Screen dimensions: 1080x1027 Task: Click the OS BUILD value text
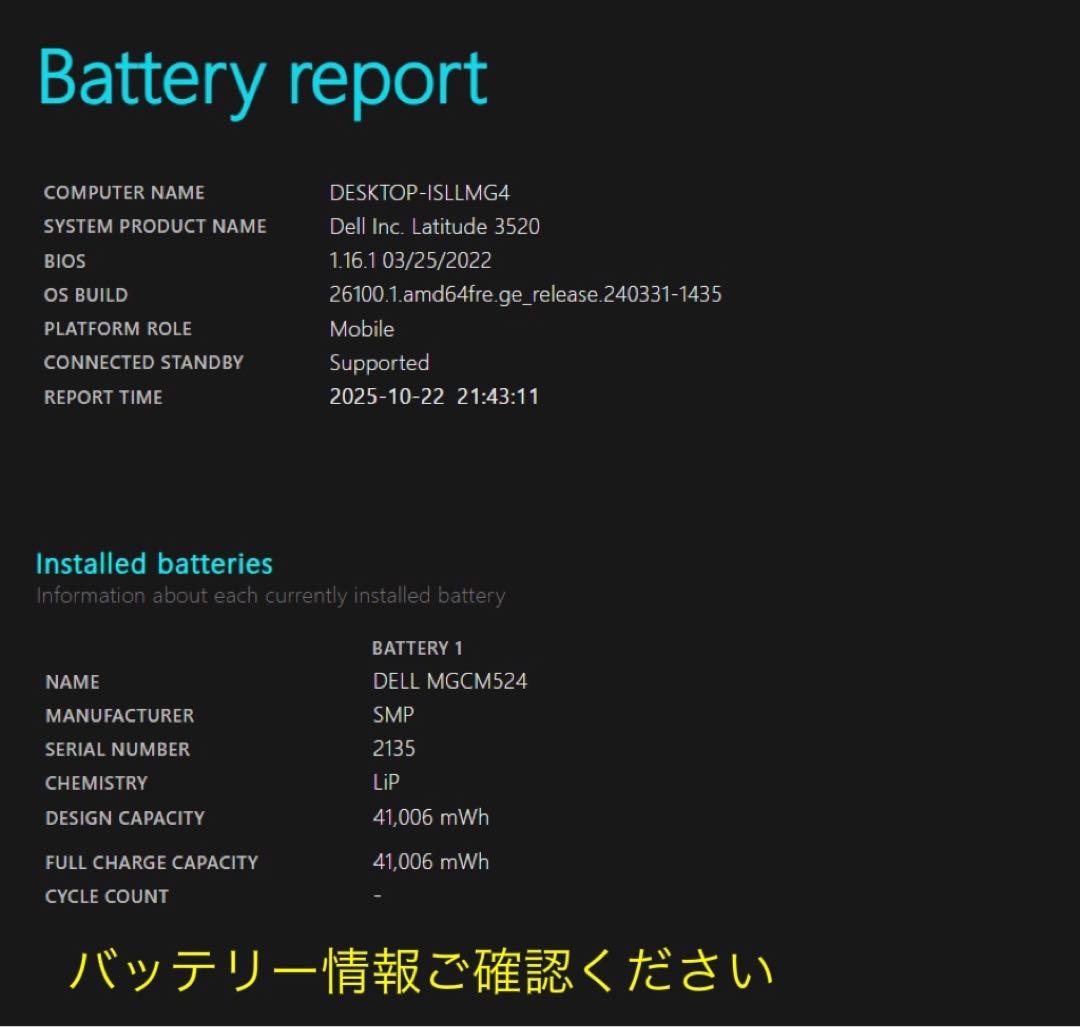pos(525,295)
